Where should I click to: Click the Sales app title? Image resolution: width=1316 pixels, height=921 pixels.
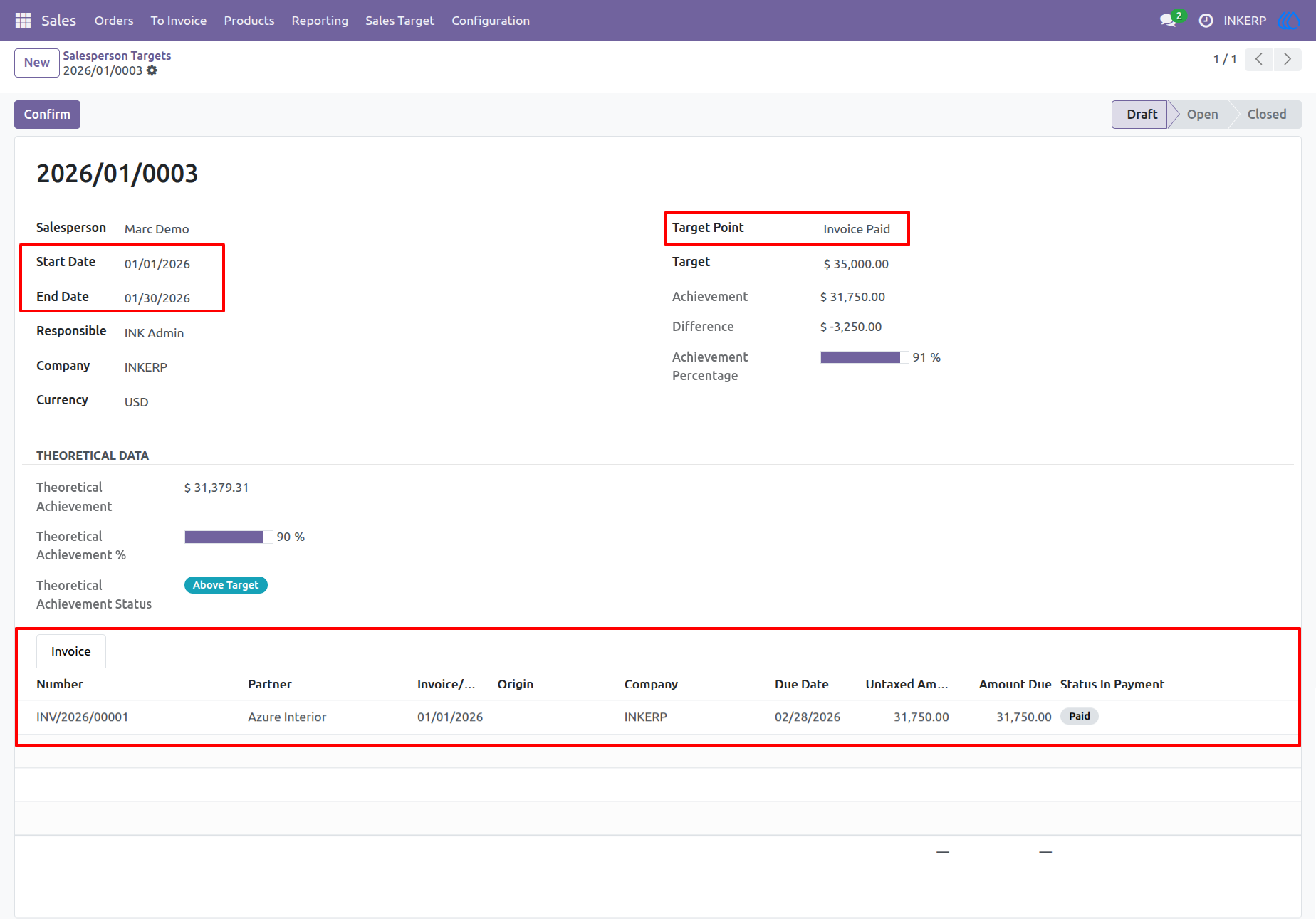click(x=58, y=21)
